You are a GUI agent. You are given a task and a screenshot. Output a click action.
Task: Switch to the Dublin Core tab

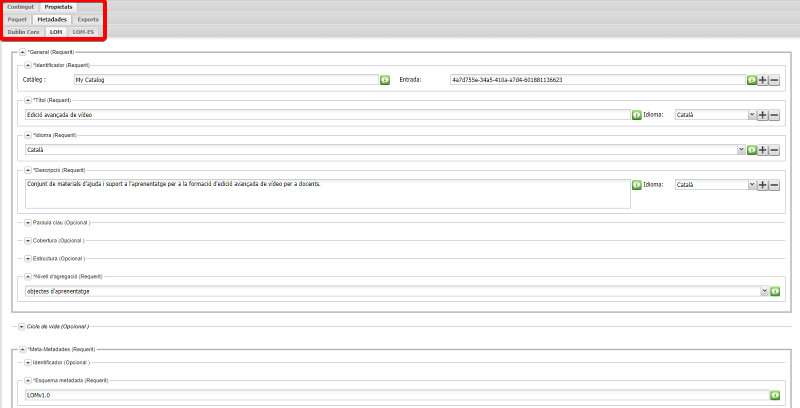click(23, 32)
